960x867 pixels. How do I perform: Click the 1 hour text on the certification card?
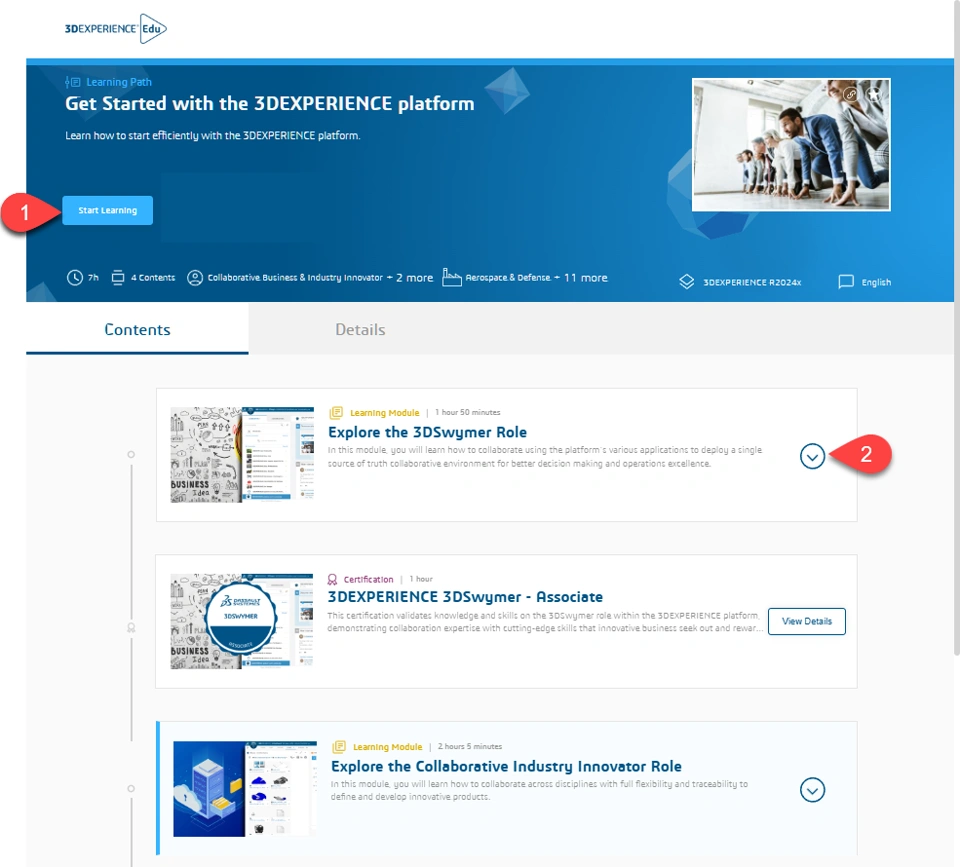pos(421,579)
